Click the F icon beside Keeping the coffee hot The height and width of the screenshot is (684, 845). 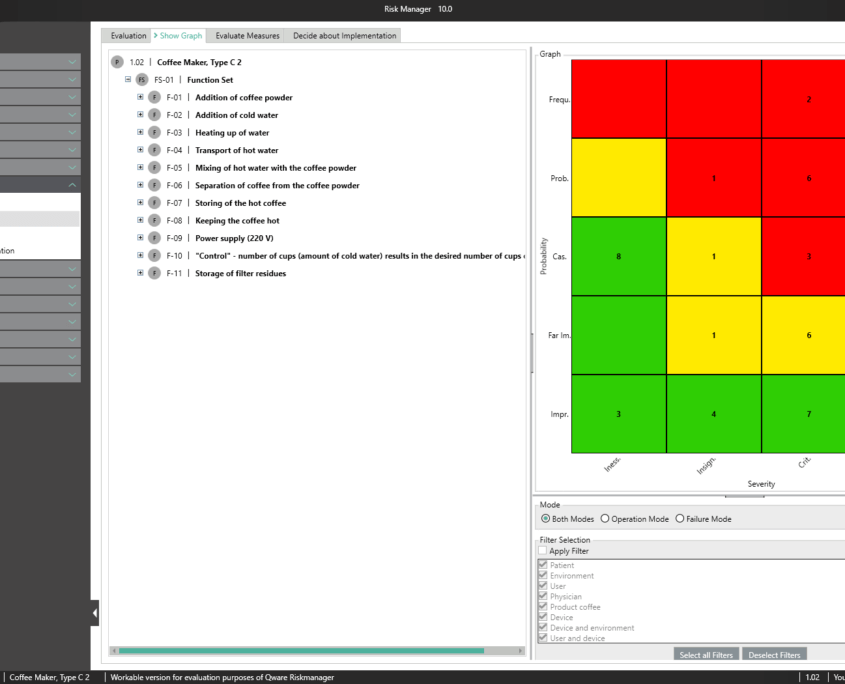click(x=154, y=221)
